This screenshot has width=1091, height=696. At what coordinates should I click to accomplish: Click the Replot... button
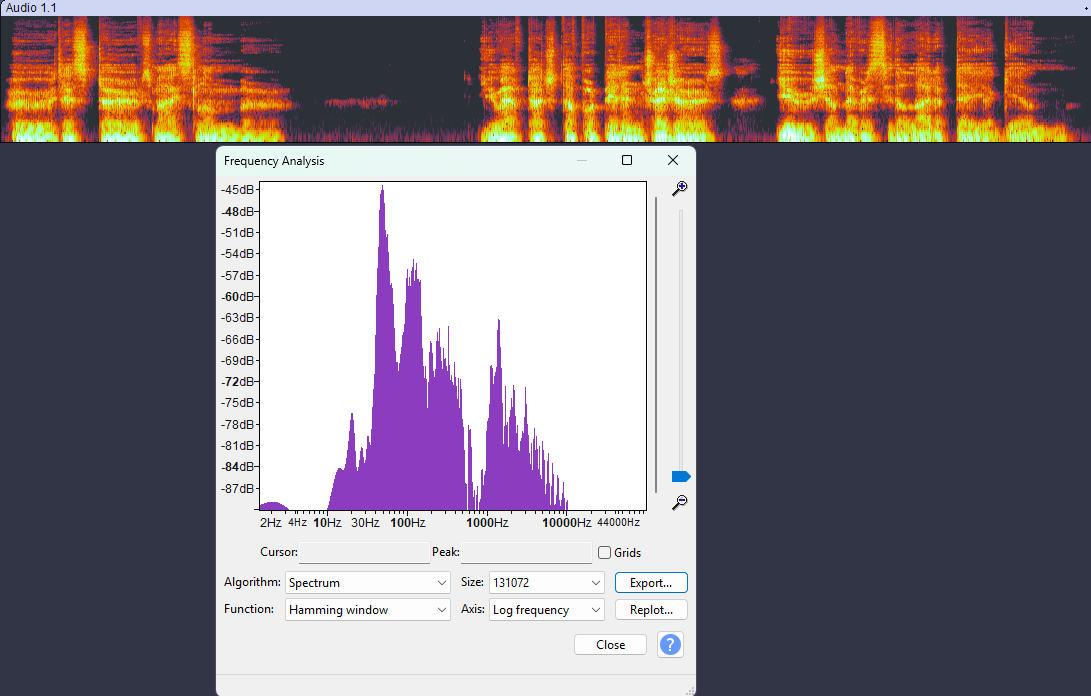tap(651, 610)
